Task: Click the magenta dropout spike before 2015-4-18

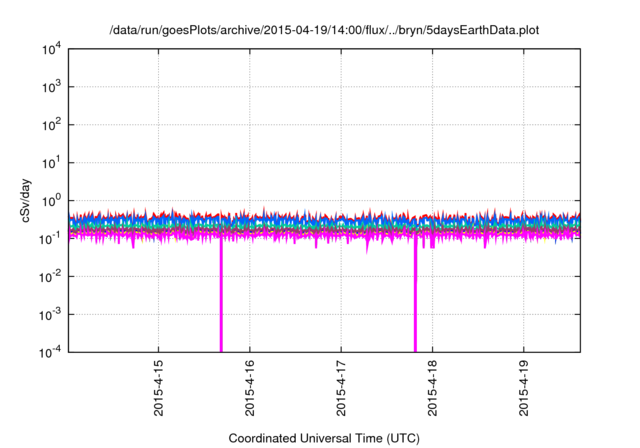Action: [x=416, y=294]
